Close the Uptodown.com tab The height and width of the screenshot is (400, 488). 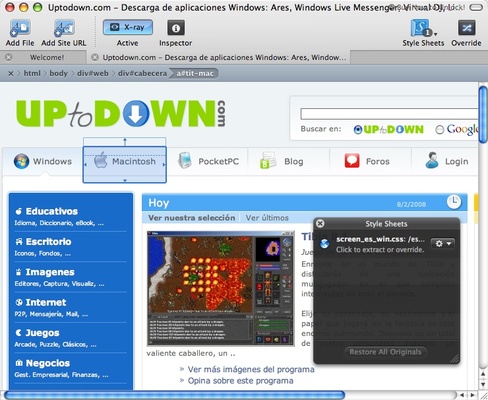pos(95,57)
